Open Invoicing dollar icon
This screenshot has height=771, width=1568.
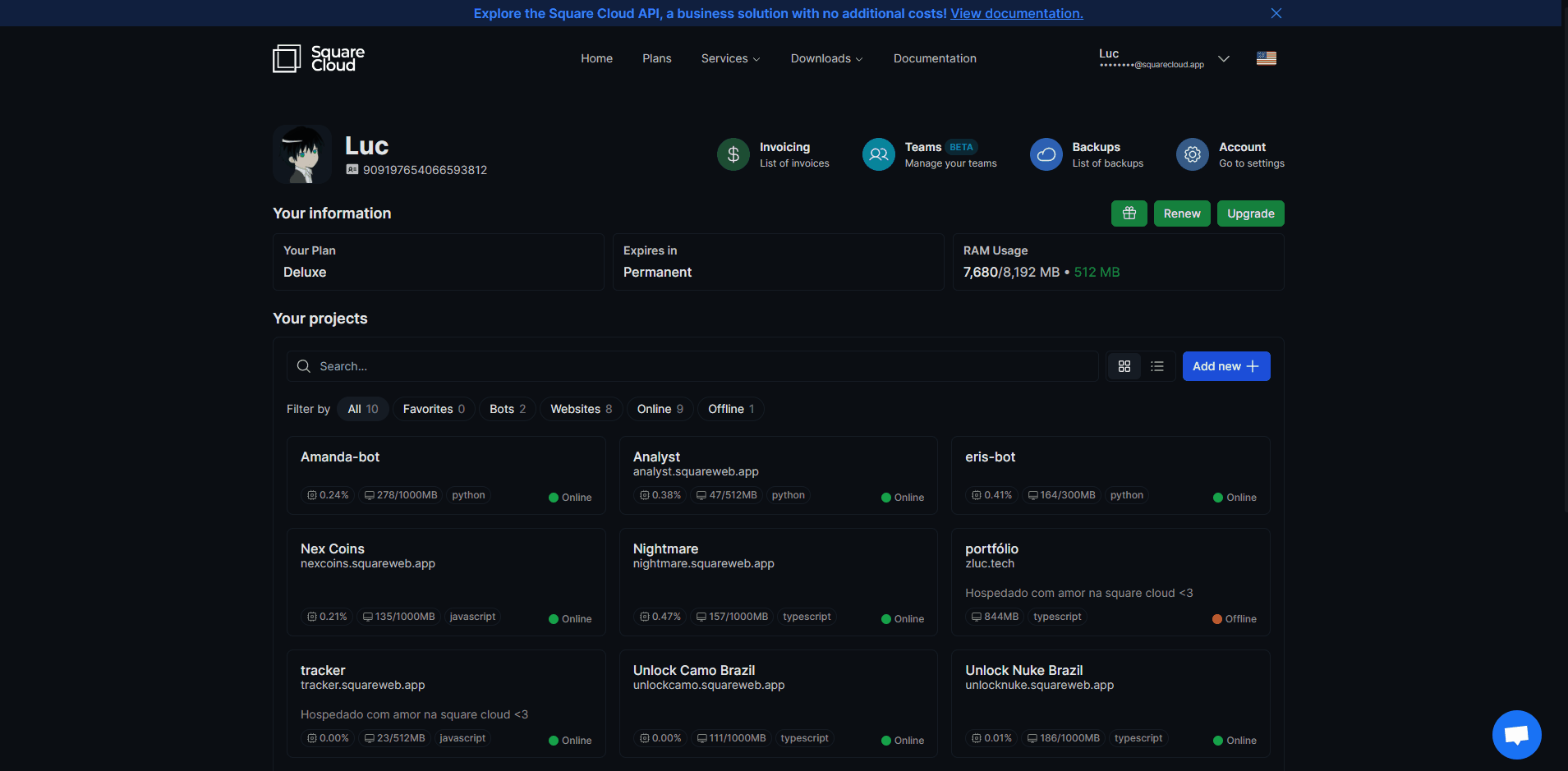[x=733, y=154]
